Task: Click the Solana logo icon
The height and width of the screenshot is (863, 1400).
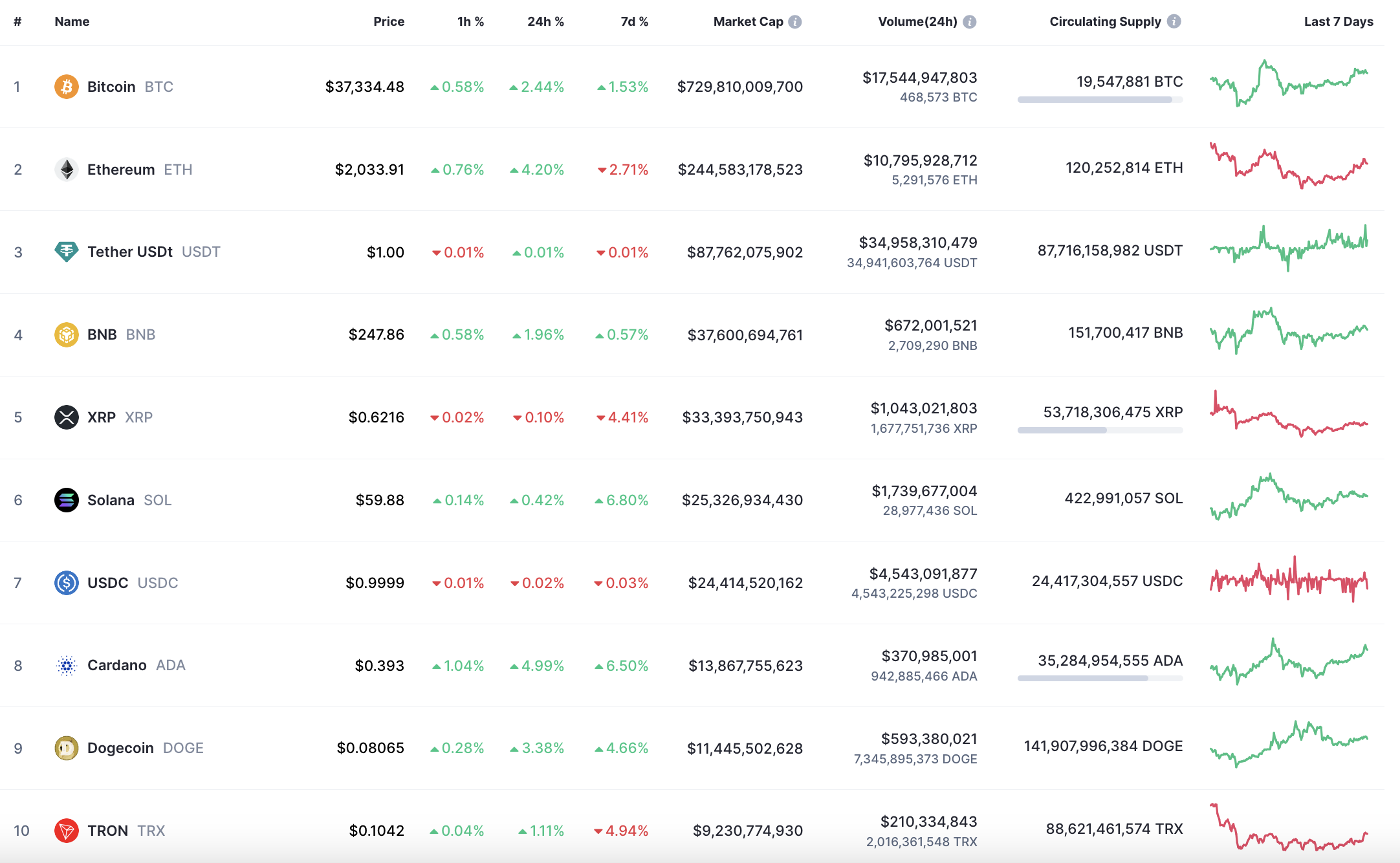Action: click(67, 500)
